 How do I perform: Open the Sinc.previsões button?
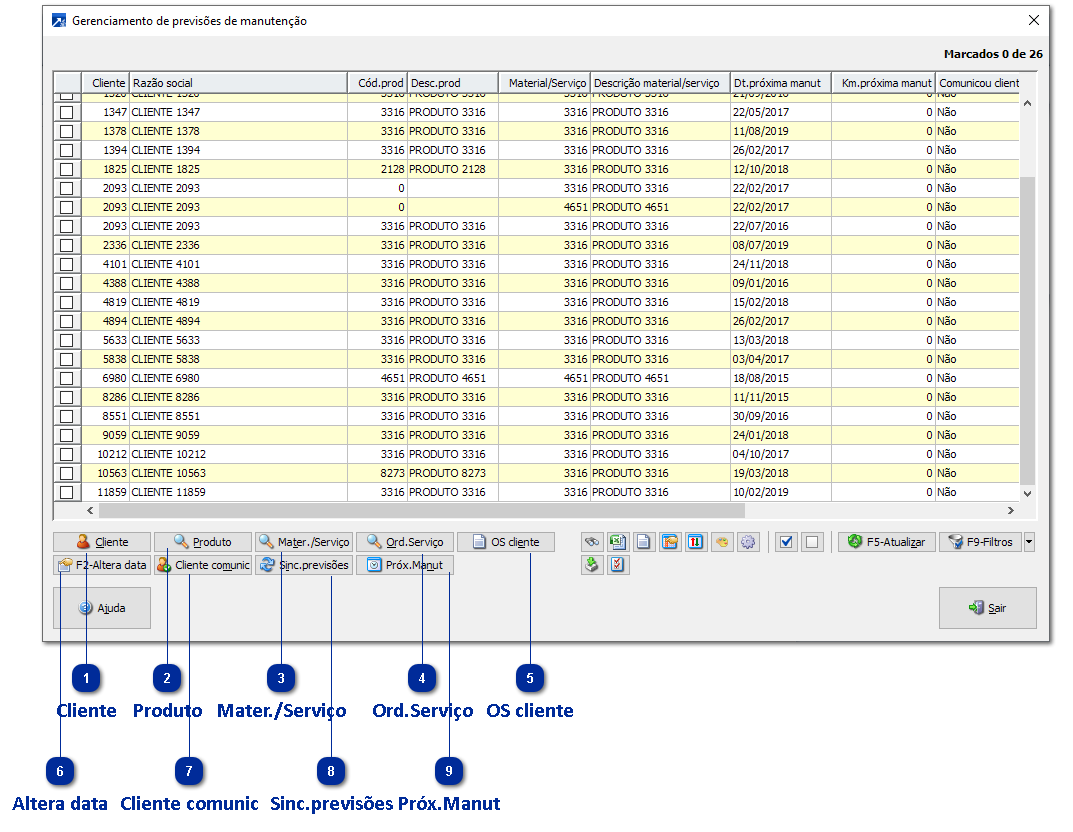point(304,565)
